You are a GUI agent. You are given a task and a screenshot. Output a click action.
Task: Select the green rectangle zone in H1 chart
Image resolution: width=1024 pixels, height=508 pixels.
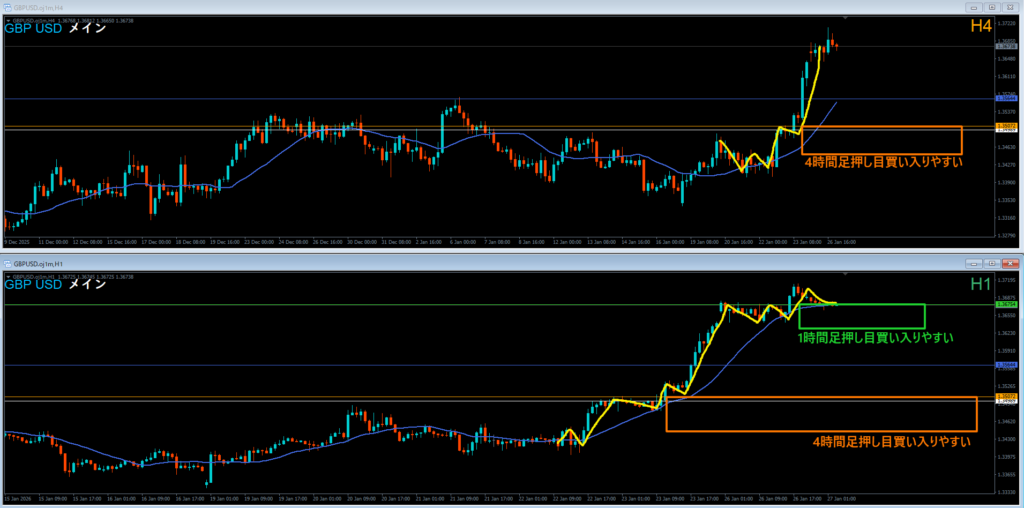point(862,327)
